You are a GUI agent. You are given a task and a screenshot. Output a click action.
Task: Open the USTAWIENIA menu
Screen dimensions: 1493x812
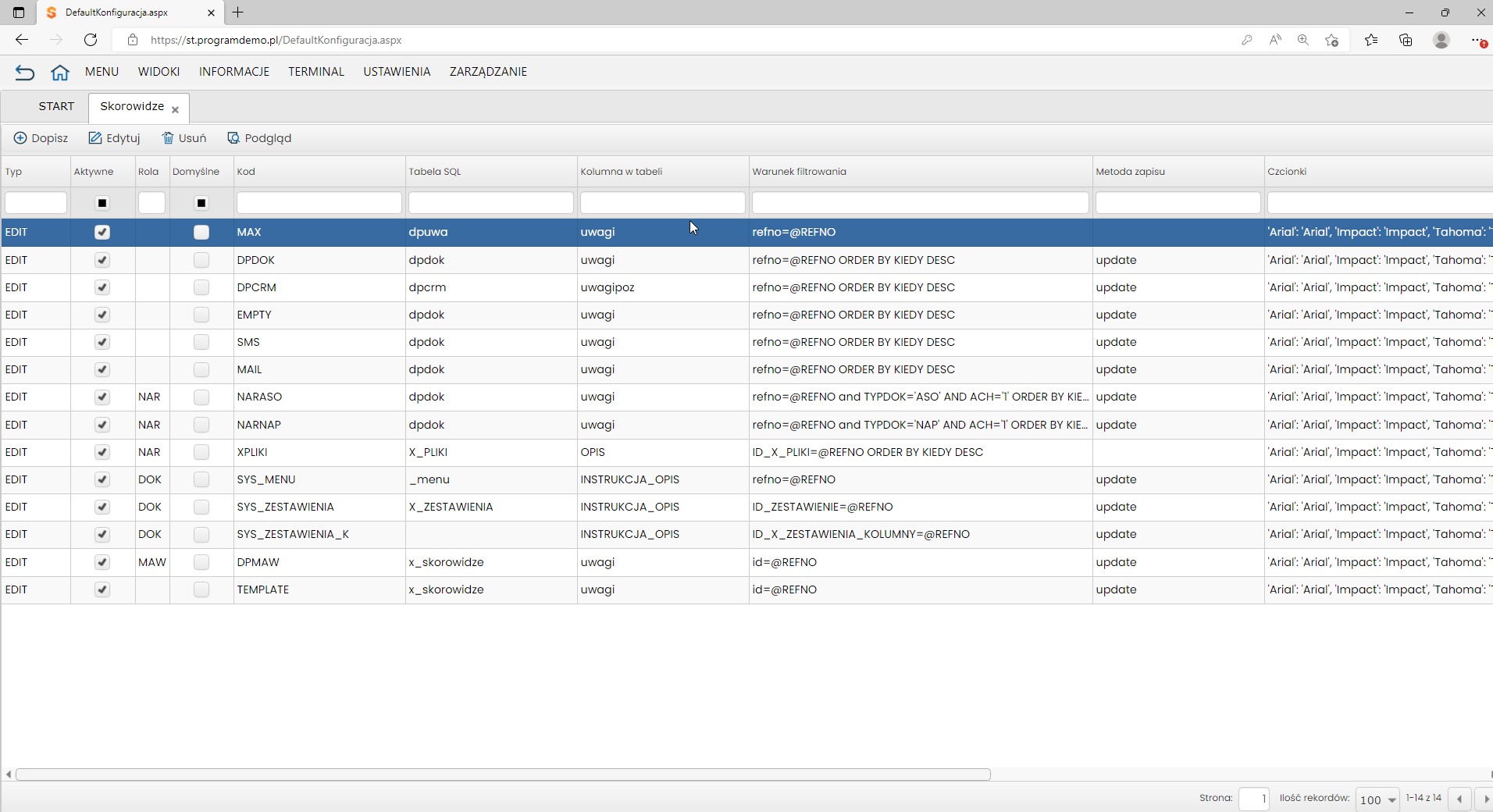397,72
